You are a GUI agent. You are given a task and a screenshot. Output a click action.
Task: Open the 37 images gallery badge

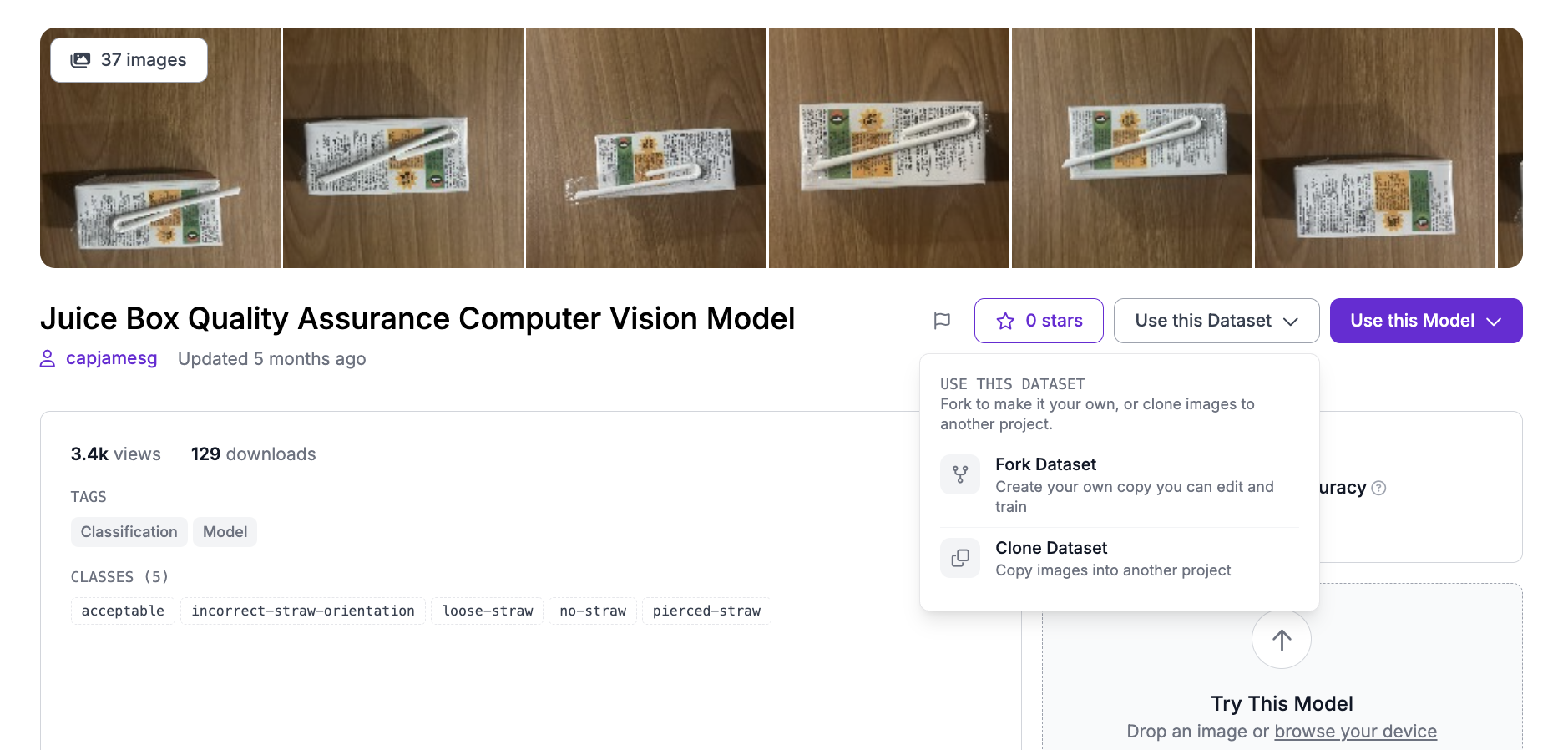coord(129,60)
